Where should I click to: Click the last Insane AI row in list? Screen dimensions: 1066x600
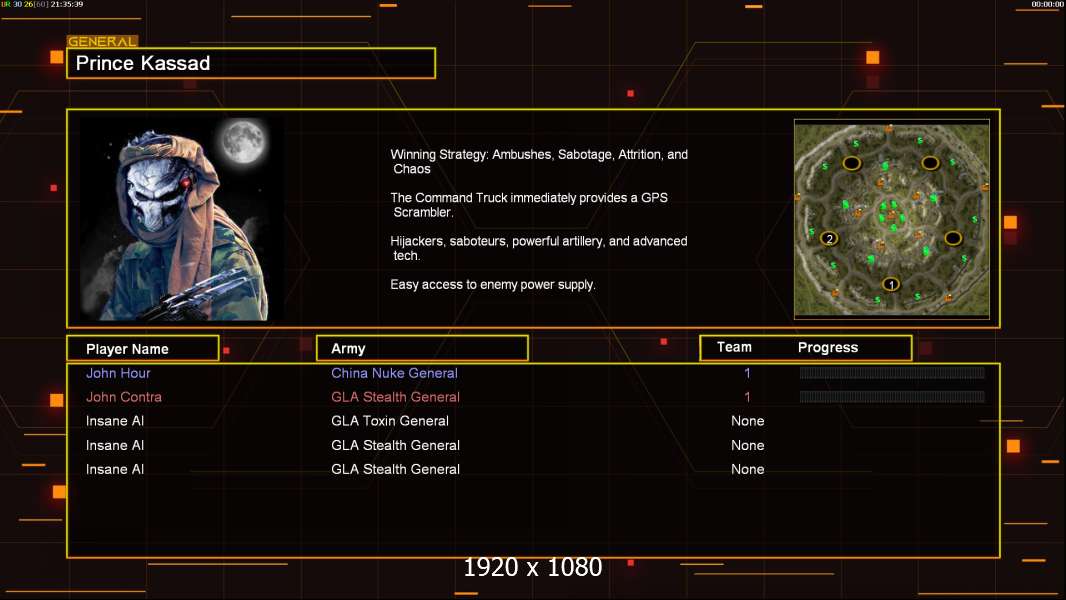(x=115, y=469)
